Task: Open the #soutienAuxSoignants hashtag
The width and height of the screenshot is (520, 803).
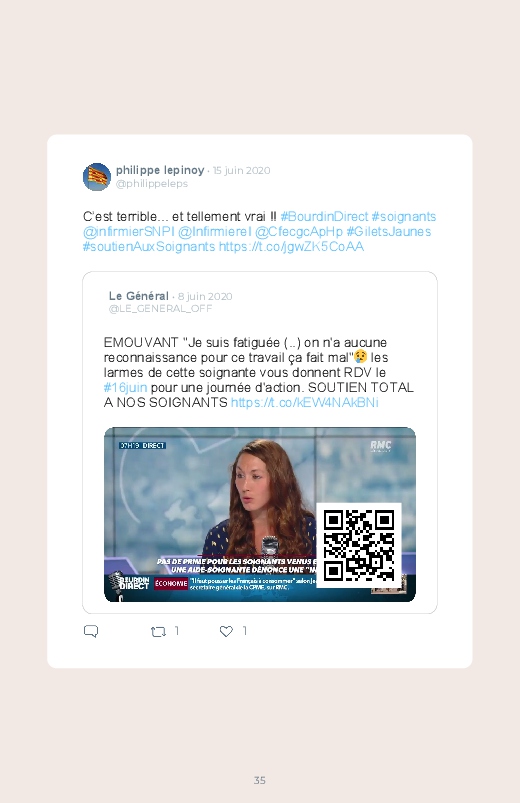Action: pos(149,246)
